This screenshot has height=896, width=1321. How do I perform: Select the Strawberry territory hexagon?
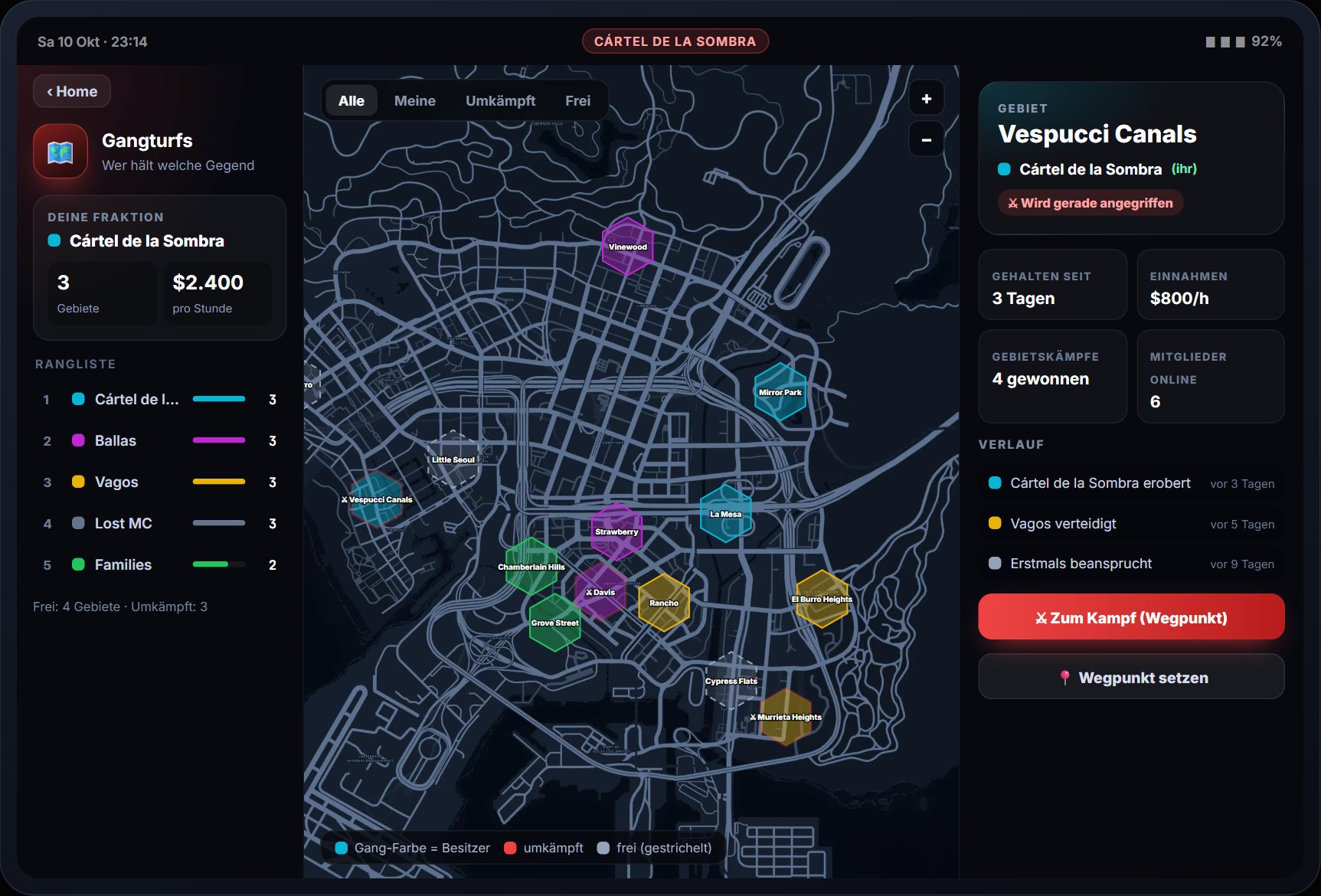pos(616,531)
